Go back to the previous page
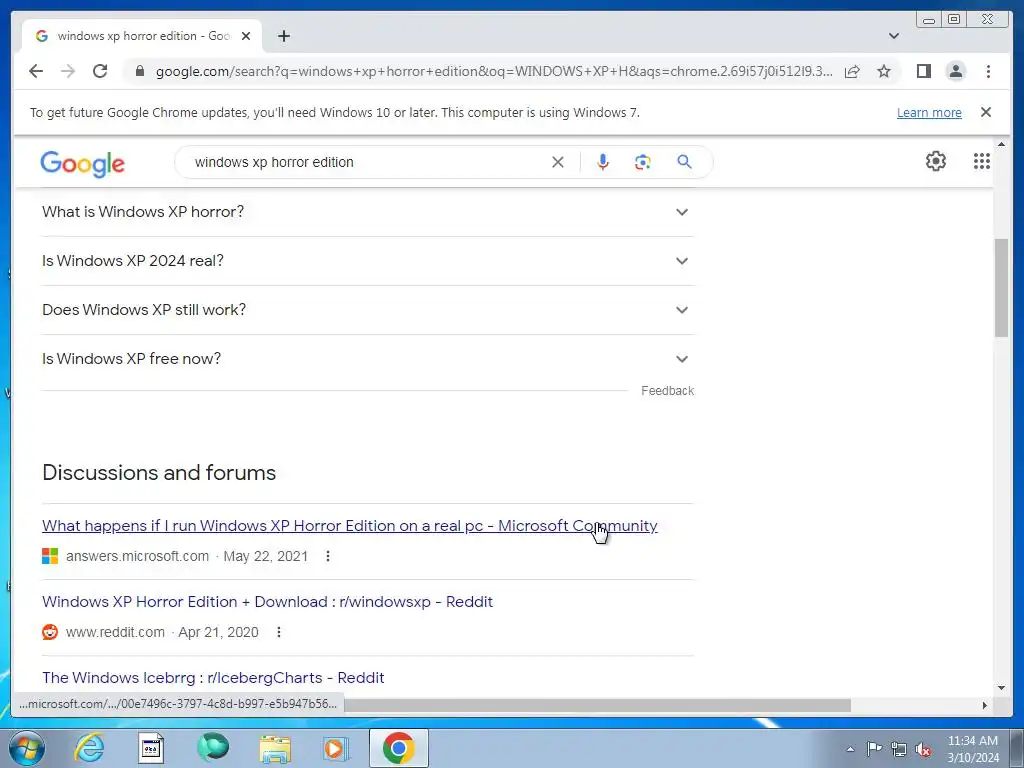The width and height of the screenshot is (1024, 768). pyautogui.click(x=36, y=71)
